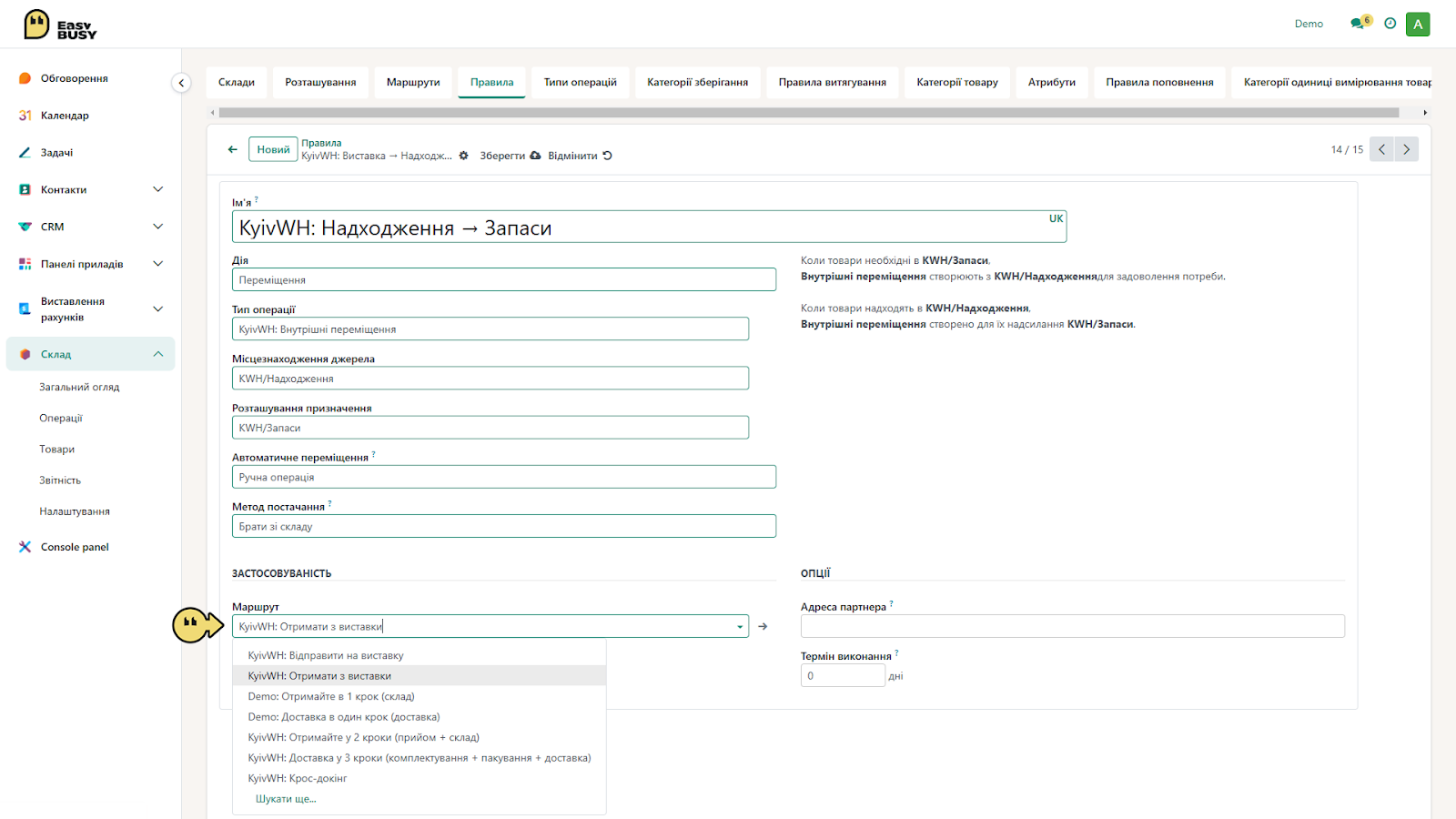Open the gear actions menu
Viewport: 1456px width, 819px height.
463,156
